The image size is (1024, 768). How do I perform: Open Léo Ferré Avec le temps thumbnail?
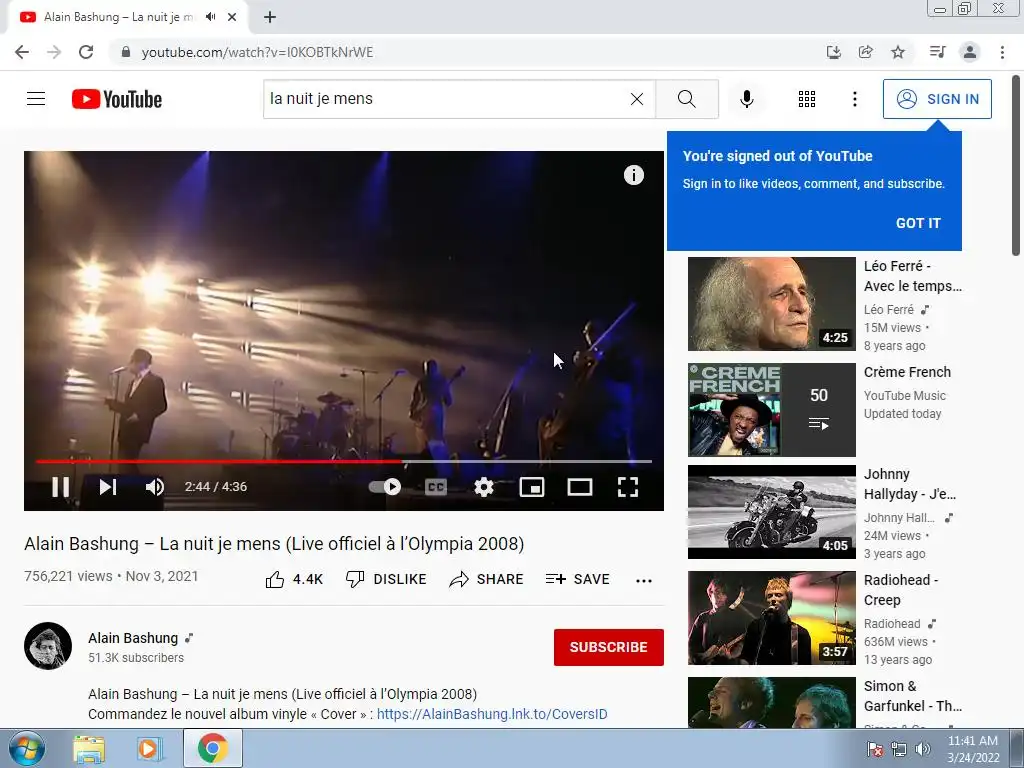[771, 304]
